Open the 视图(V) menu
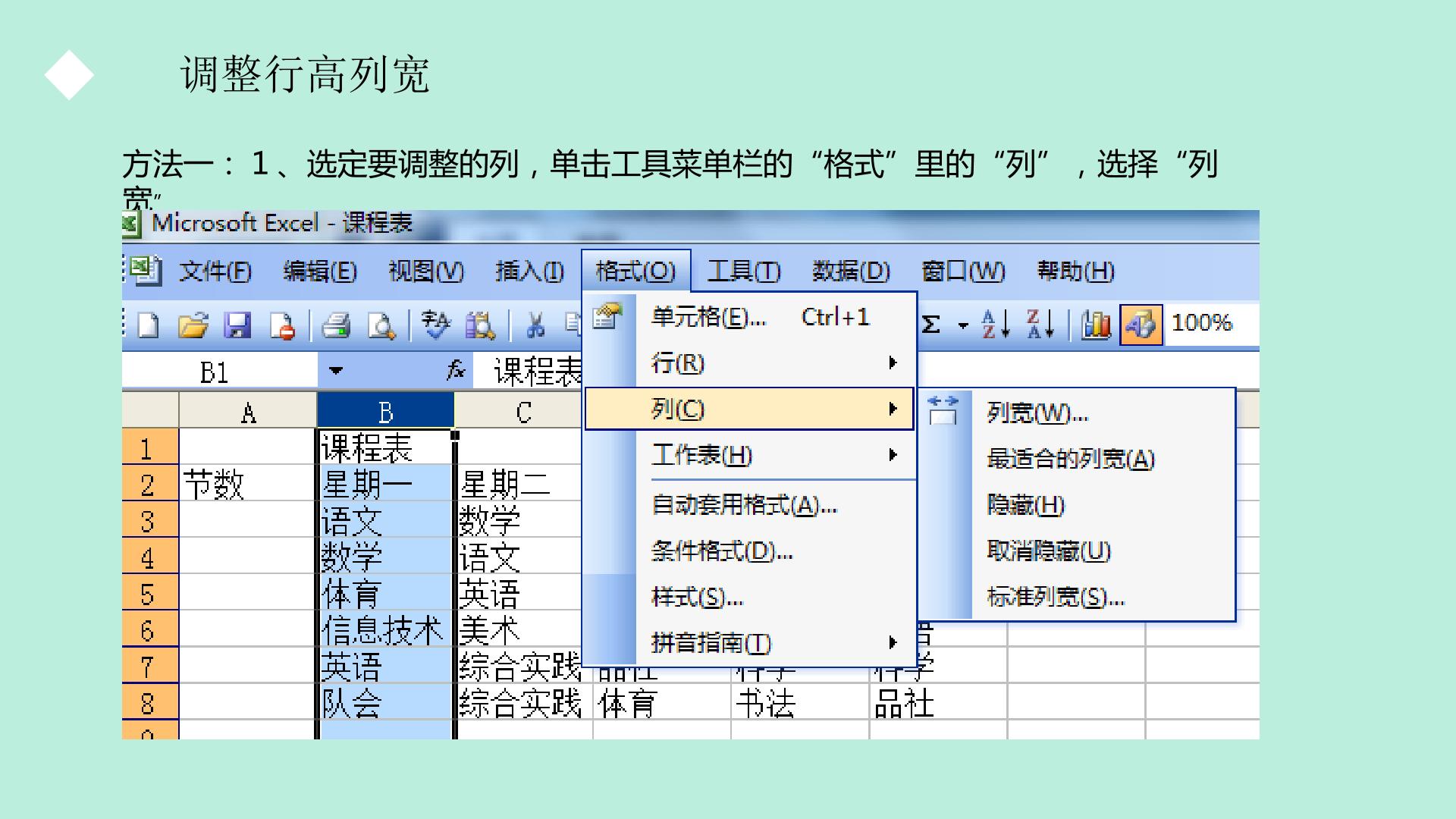1456x819 pixels. (425, 271)
